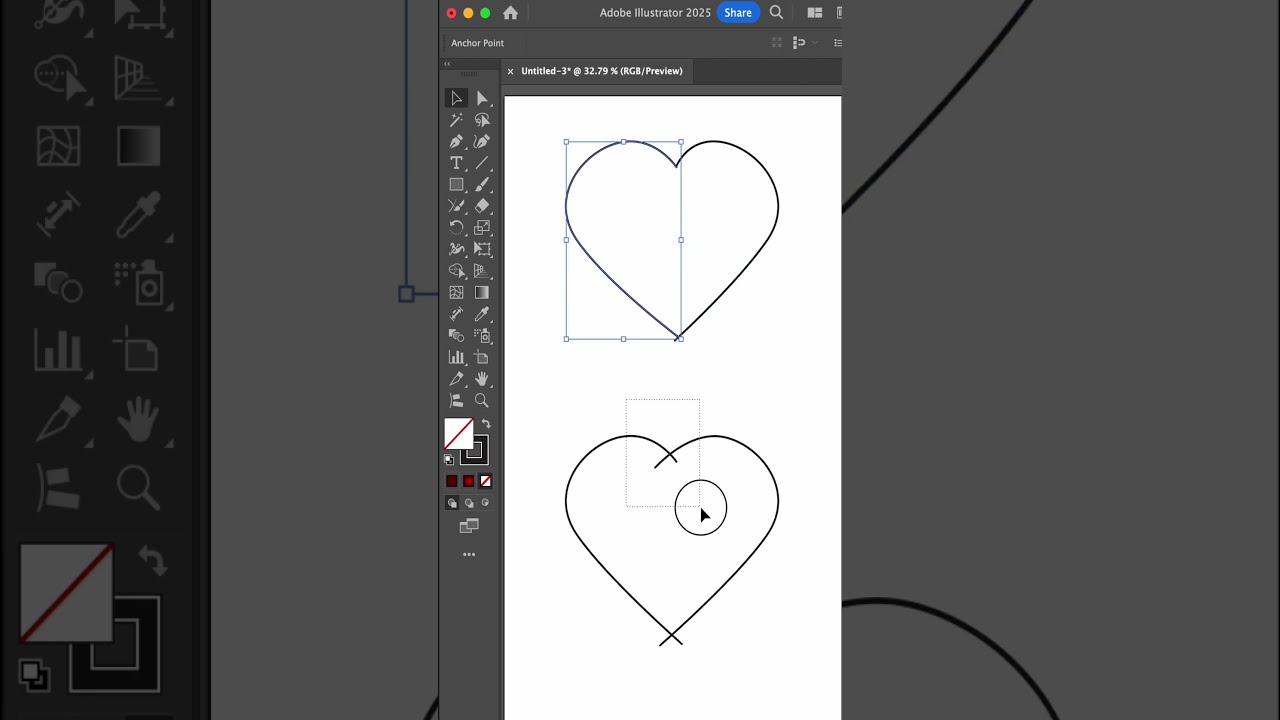Enable Draw Normal mode
Screen dimensions: 1280x720
pyautogui.click(x=452, y=503)
